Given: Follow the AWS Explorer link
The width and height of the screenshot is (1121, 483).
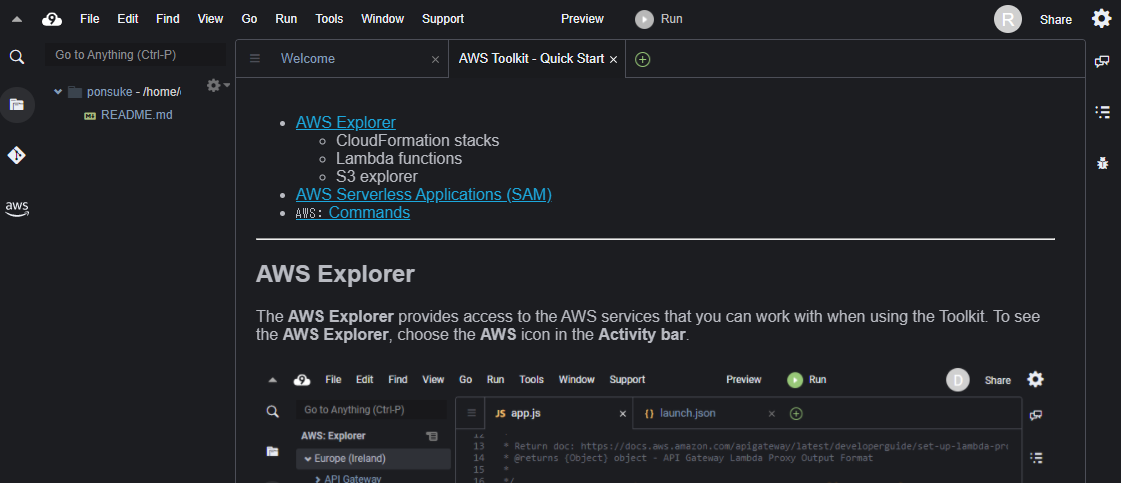Looking at the screenshot, I should [346, 122].
